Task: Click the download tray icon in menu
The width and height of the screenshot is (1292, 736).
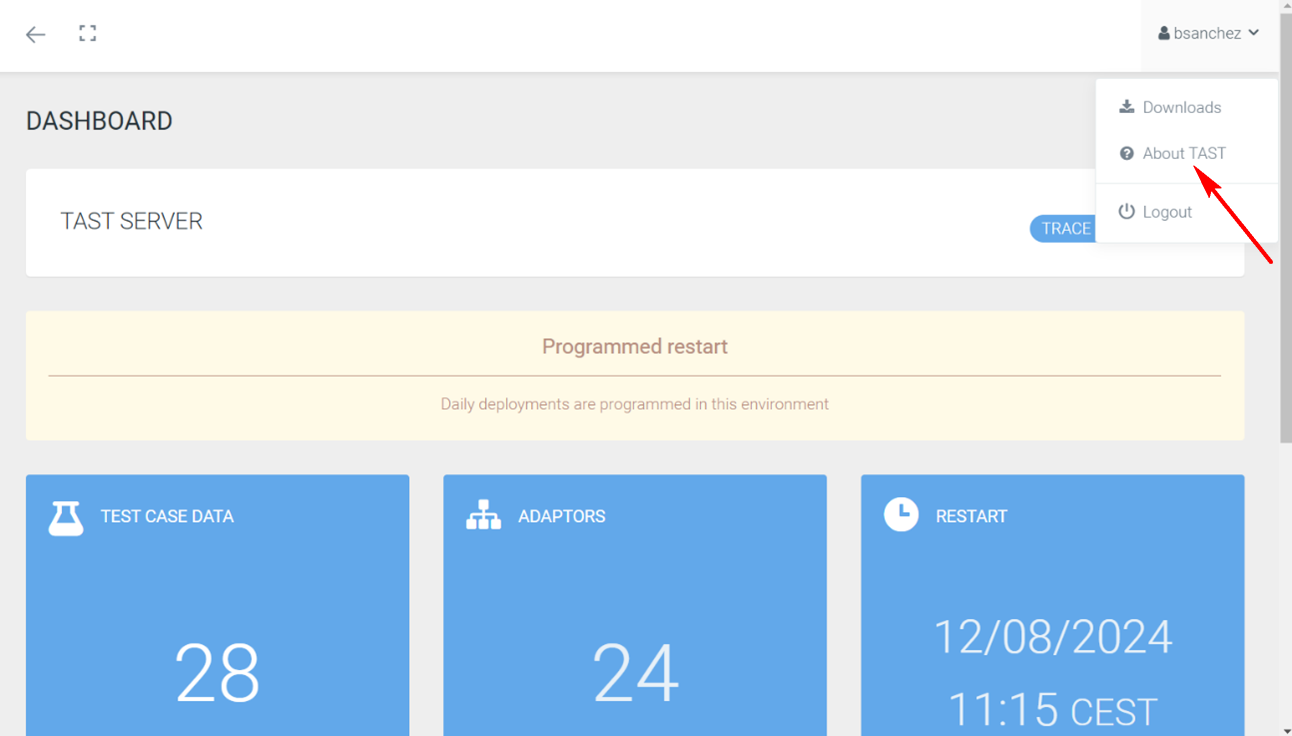Action: pos(1127,107)
